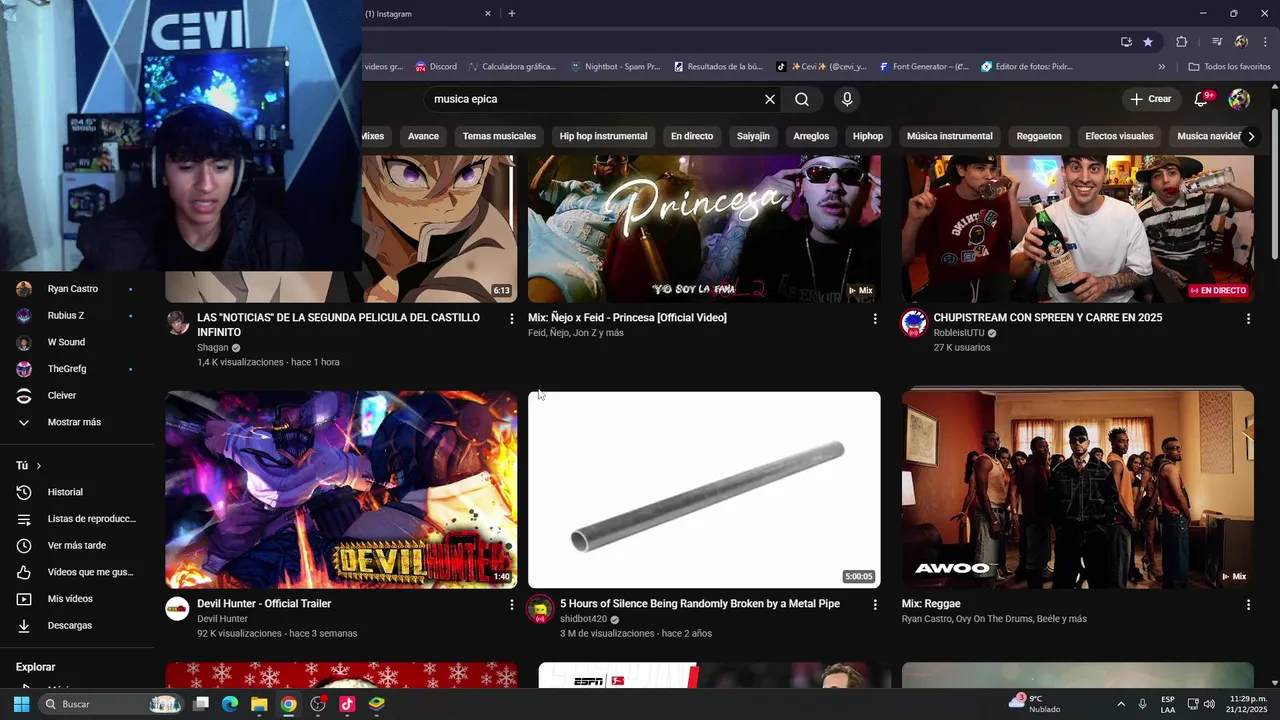This screenshot has height=720, width=1280.
Task: Show more bookmarks with double chevron
Action: tap(1161, 67)
